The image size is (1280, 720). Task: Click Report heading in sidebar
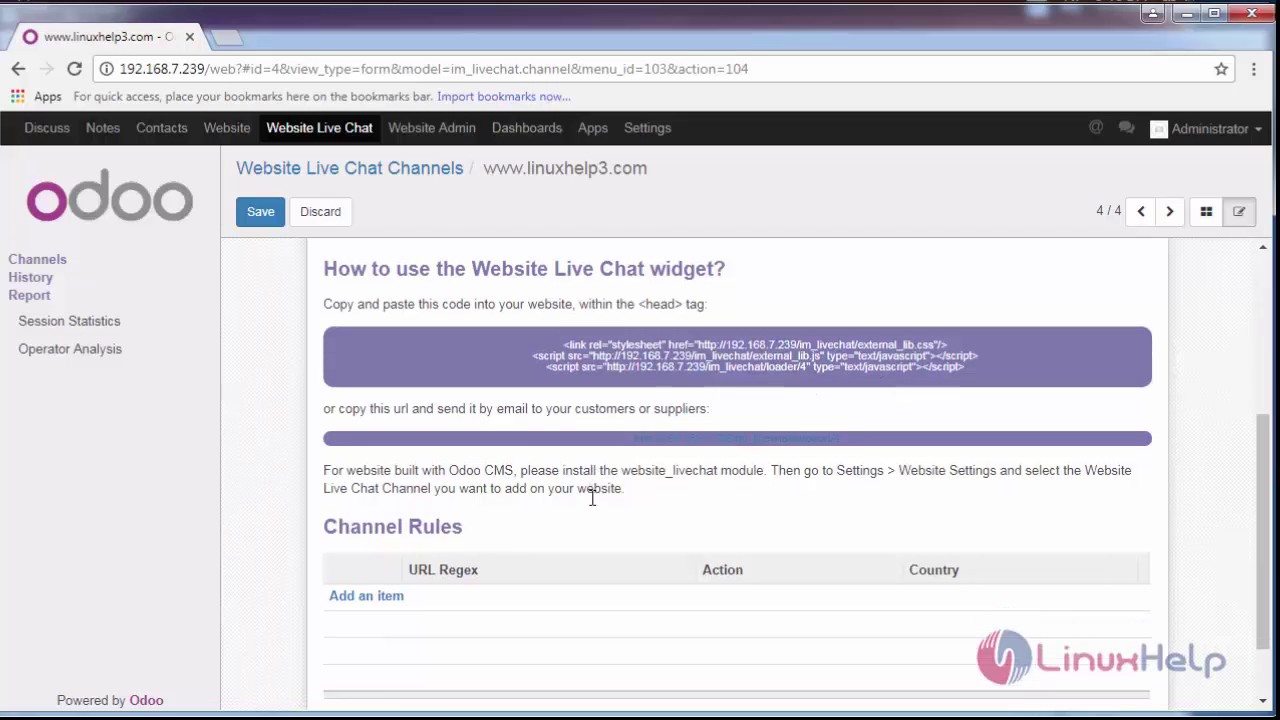(x=29, y=295)
